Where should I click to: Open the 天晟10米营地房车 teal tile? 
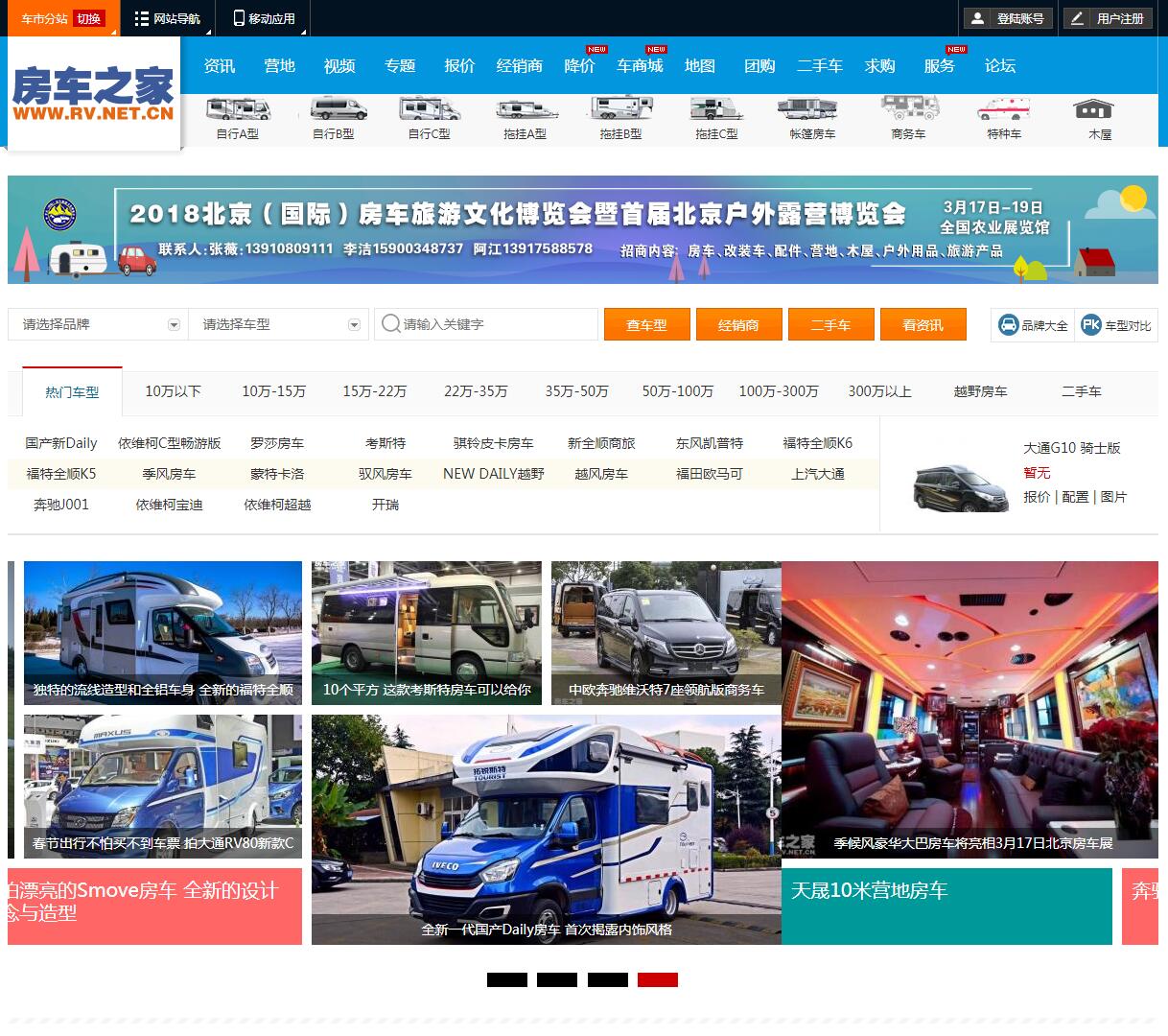[946, 906]
